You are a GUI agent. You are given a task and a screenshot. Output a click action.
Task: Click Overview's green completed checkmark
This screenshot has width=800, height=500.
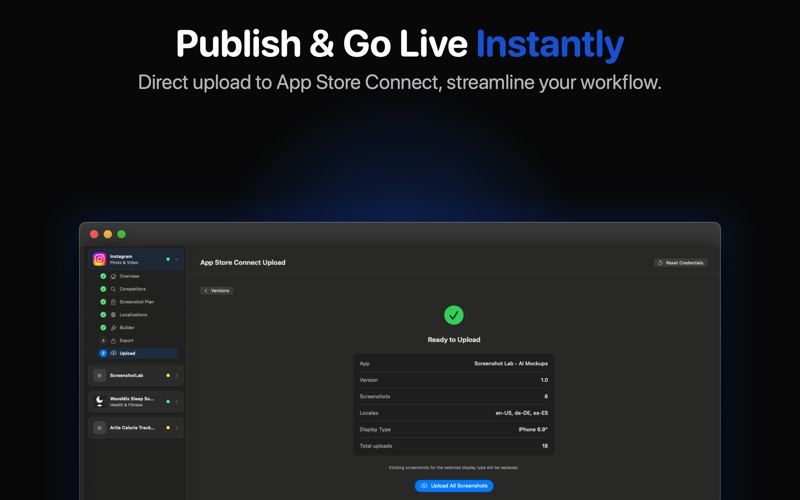point(103,276)
